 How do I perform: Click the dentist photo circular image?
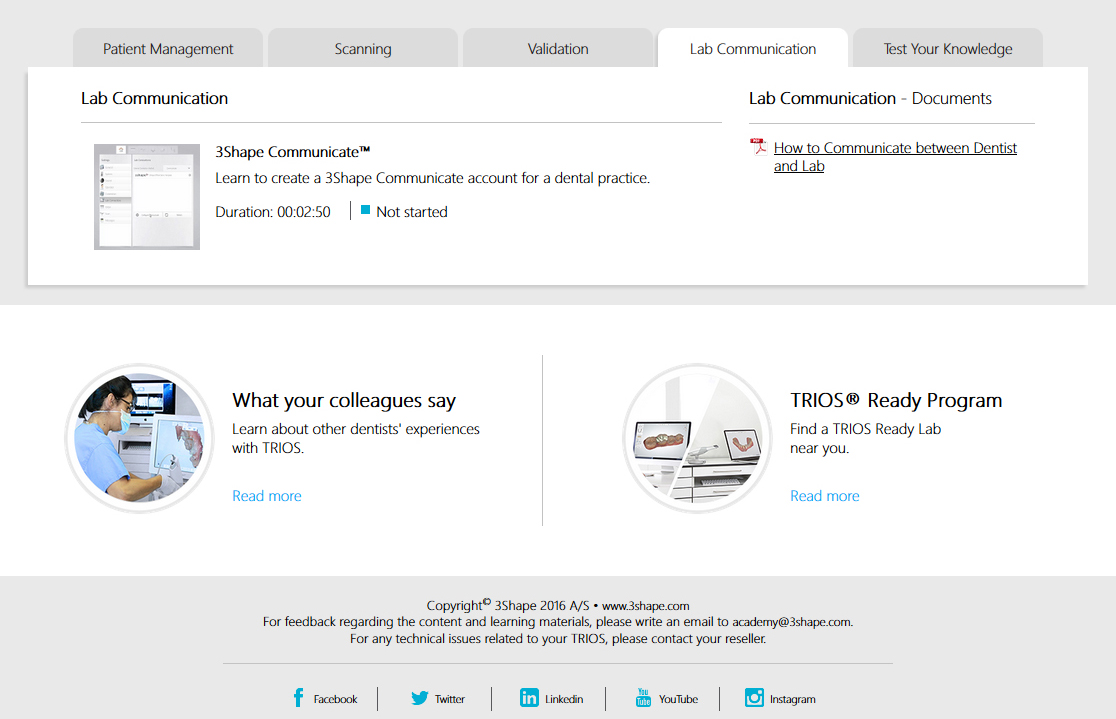140,438
